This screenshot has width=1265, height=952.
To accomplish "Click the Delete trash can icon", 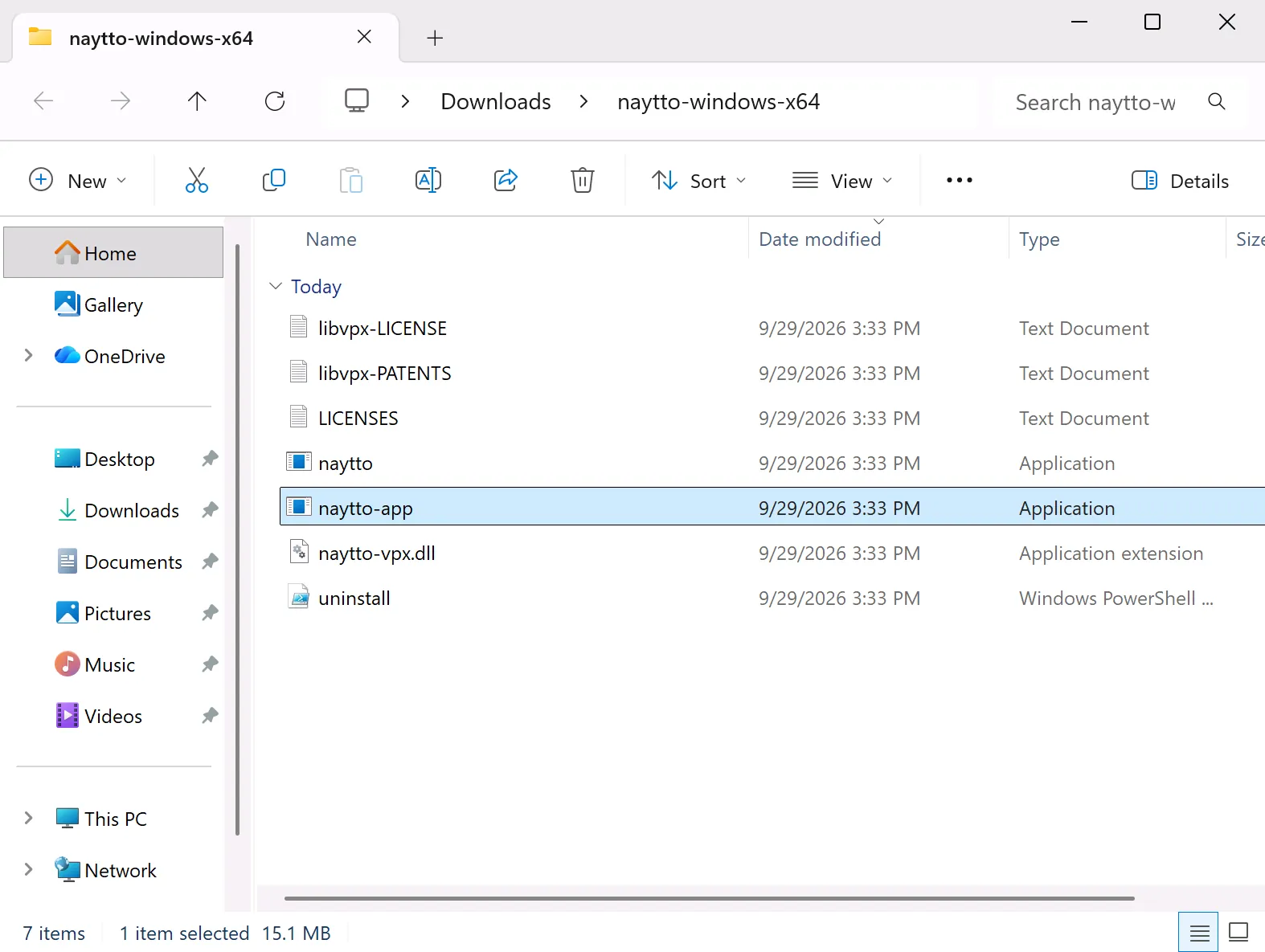I will pos(583,180).
